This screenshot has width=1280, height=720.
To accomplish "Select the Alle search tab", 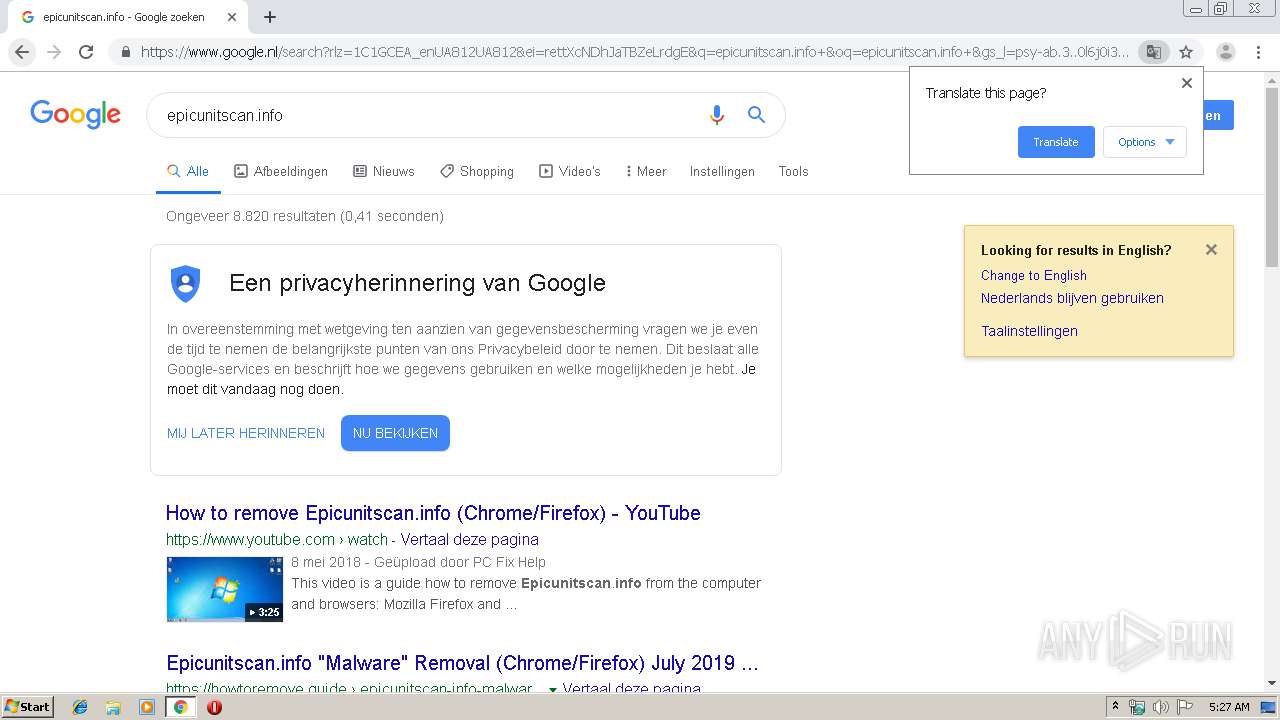I will click(188, 171).
